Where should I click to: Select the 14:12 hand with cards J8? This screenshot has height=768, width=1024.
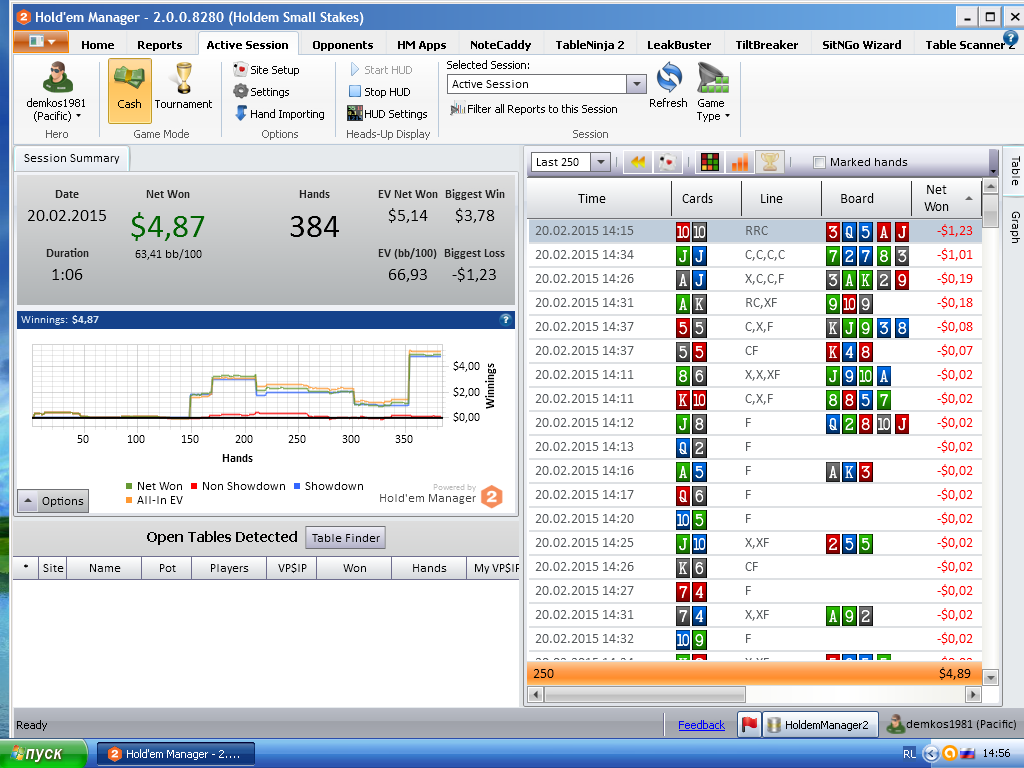pyautogui.click(x=754, y=423)
